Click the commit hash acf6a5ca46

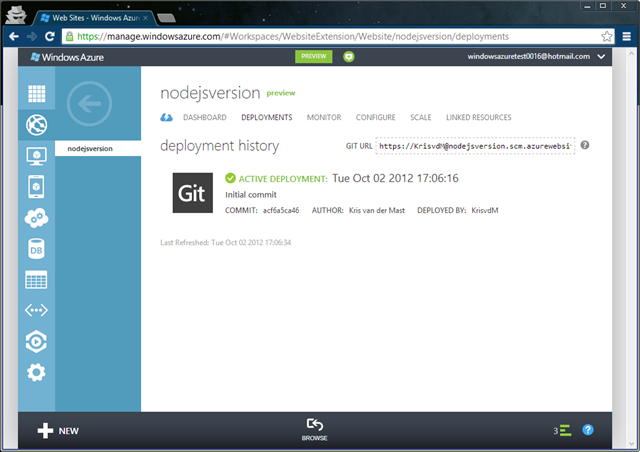[281, 210]
